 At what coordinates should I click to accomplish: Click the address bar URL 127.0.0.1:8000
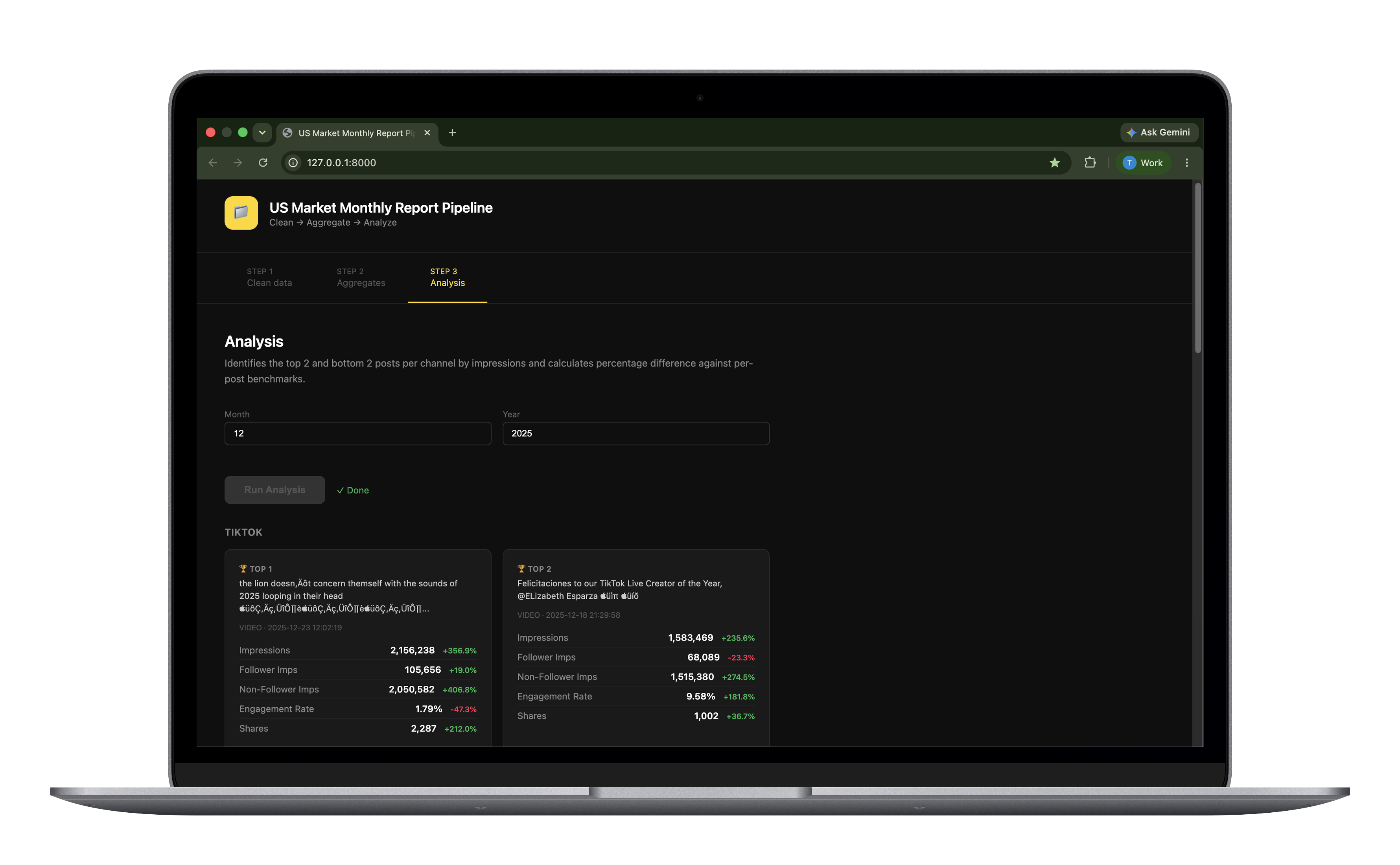click(x=342, y=163)
